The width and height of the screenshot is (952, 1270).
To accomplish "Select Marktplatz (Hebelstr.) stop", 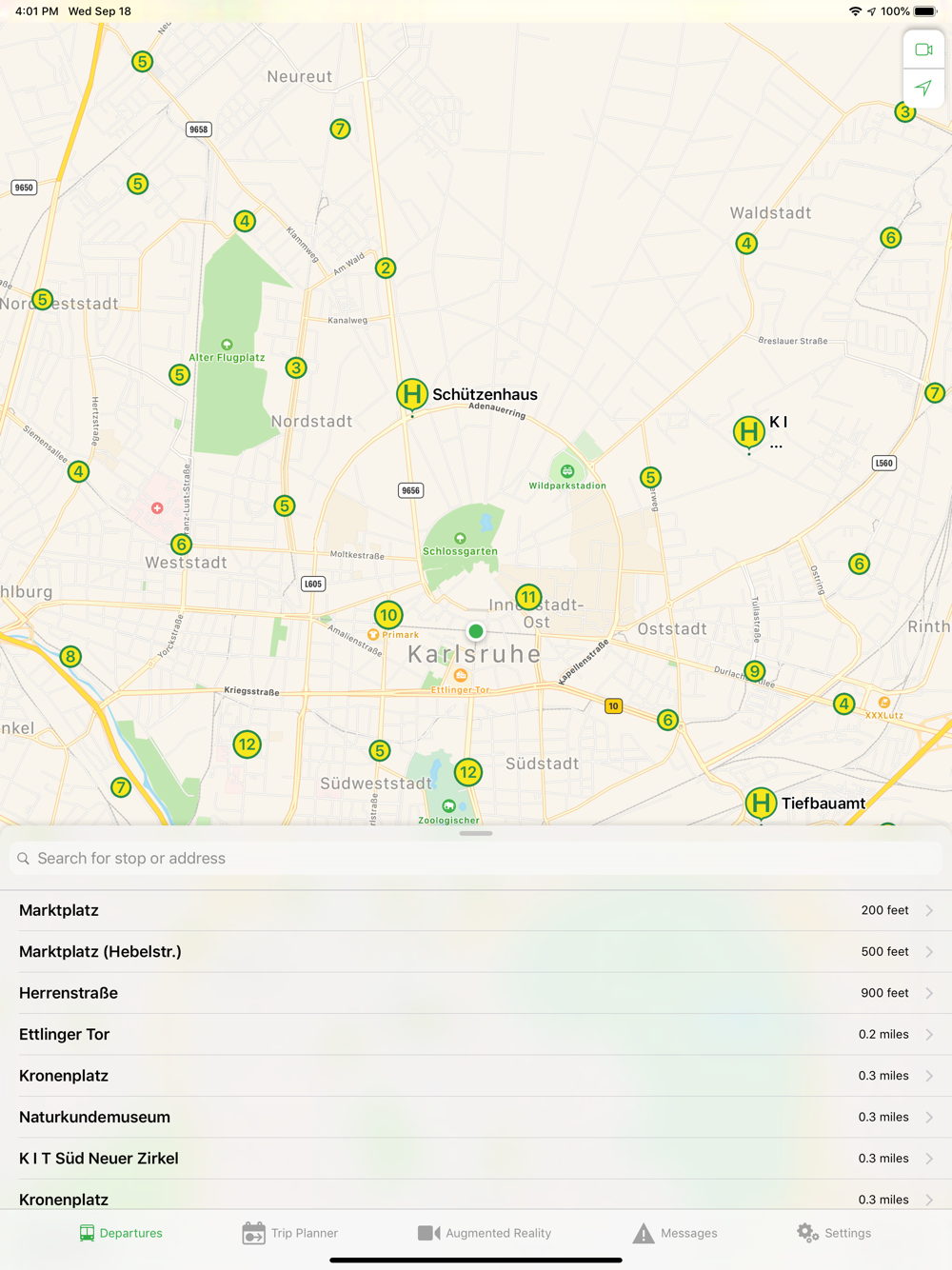I will [x=476, y=951].
